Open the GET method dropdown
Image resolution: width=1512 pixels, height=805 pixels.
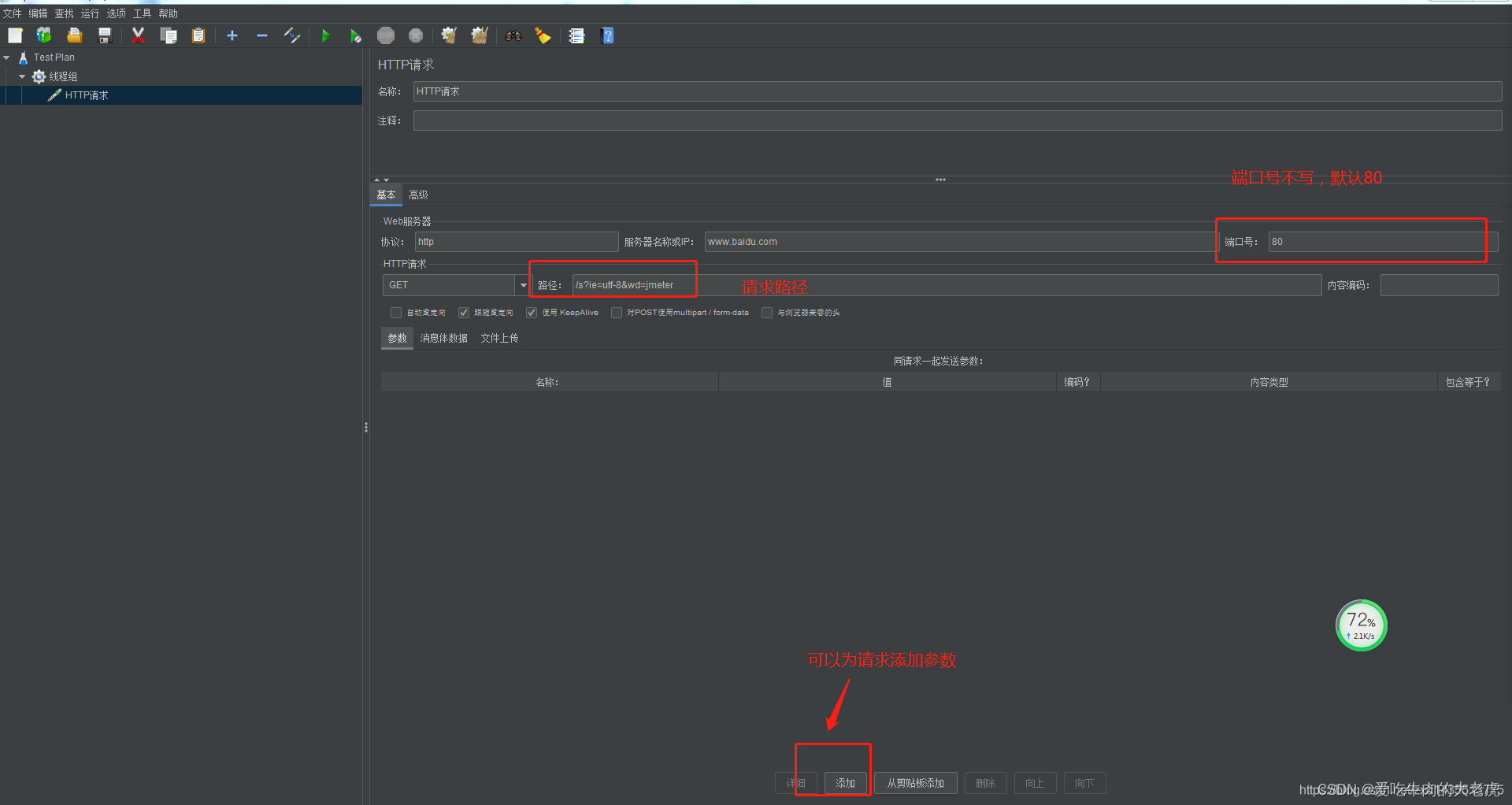pos(524,285)
